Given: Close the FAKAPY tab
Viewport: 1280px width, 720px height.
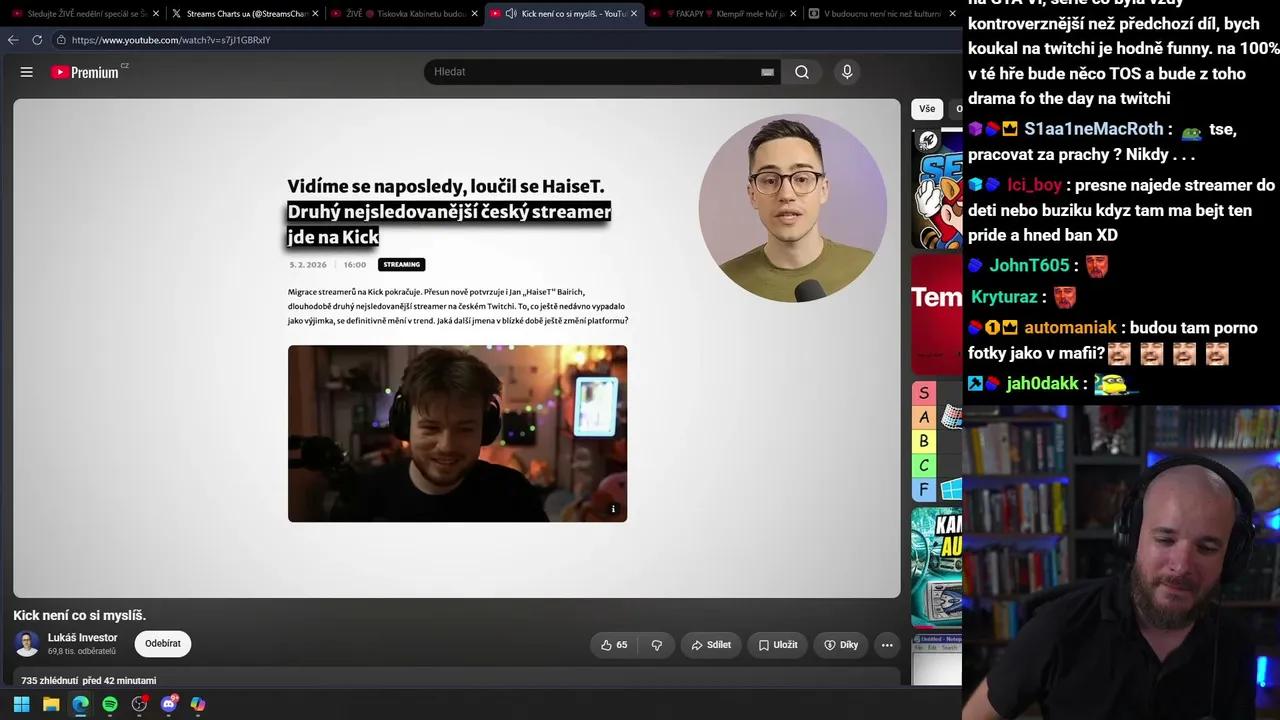Looking at the screenshot, I should point(793,14).
